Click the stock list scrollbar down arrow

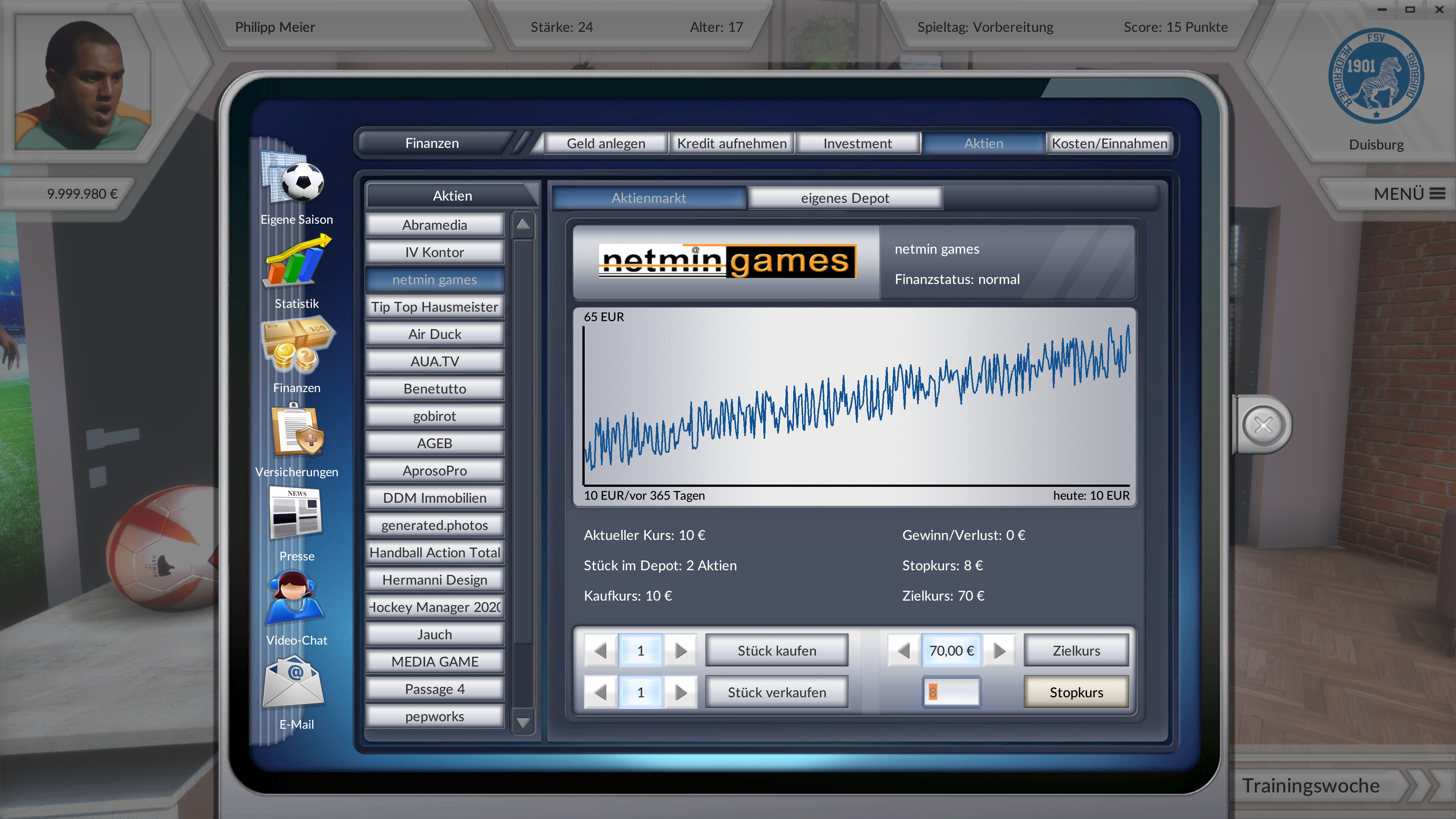pos(523,722)
